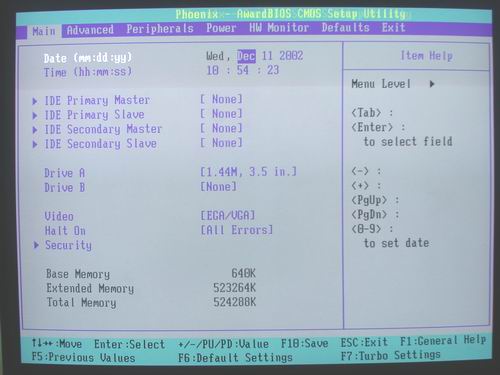Select the IDE Primary Master entry
The width and height of the screenshot is (500, 375).
(x=97, y=100)
